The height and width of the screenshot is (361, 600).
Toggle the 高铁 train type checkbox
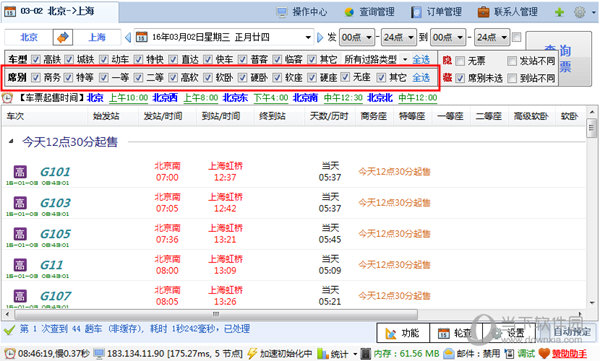coord(36,60)
